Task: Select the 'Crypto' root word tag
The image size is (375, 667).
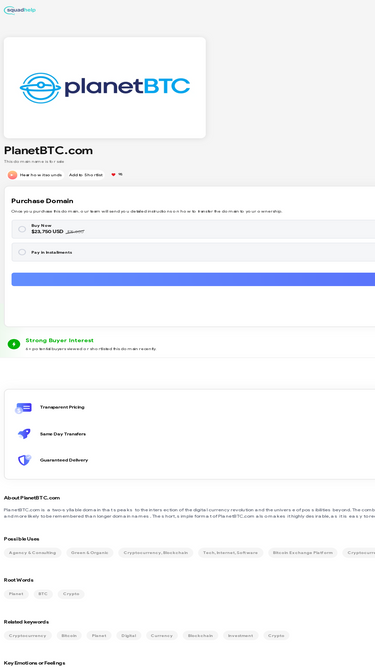Action: click(x=71, y=594)
